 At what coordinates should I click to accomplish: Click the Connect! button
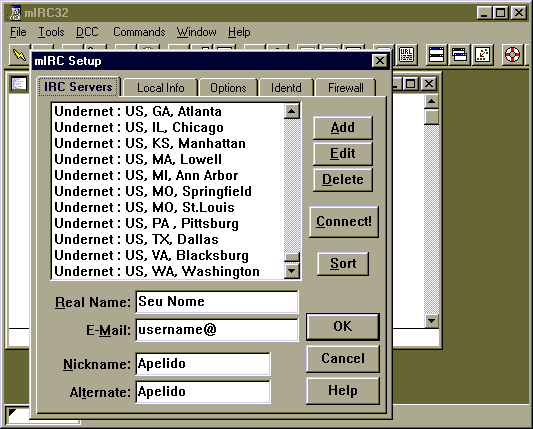(x=344, y=222)
